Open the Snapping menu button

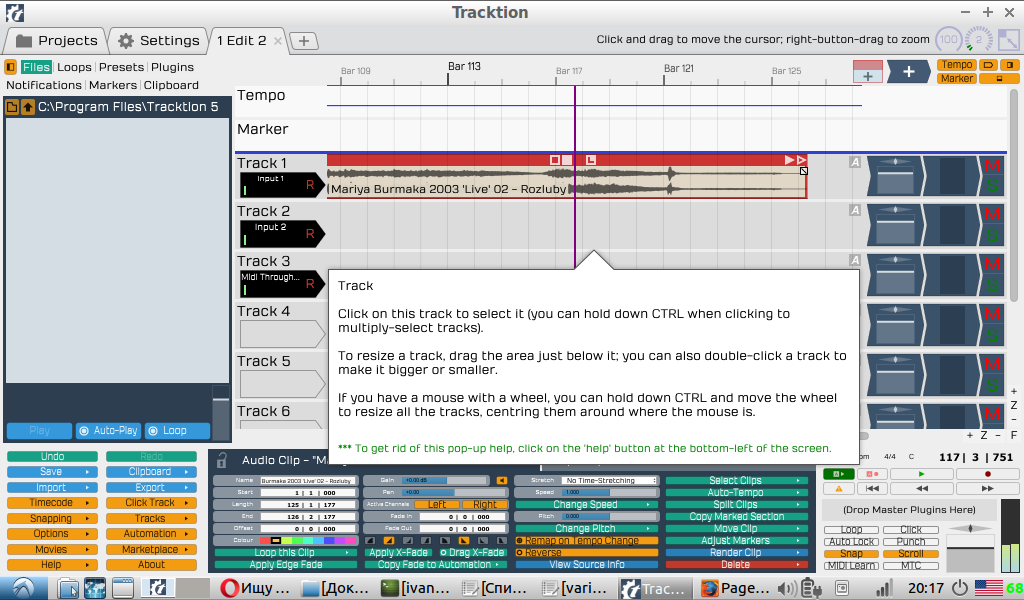(x=52, y=518)
